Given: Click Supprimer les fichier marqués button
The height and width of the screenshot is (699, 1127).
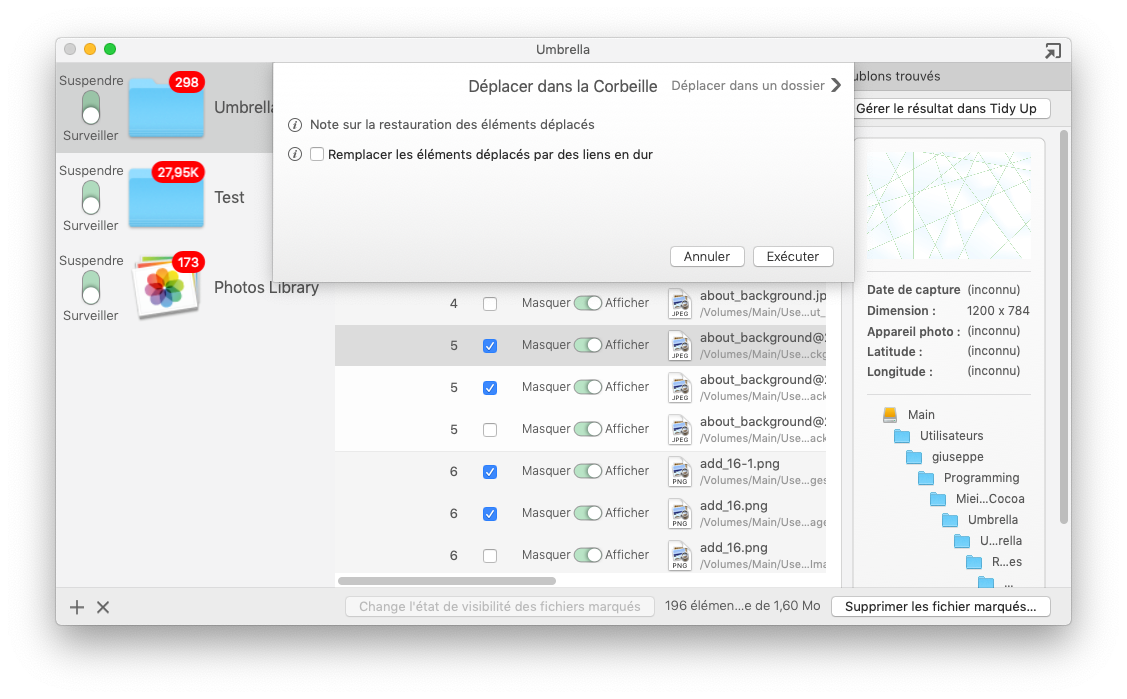Looking at the screenshot, I should (x=941, y=606).
